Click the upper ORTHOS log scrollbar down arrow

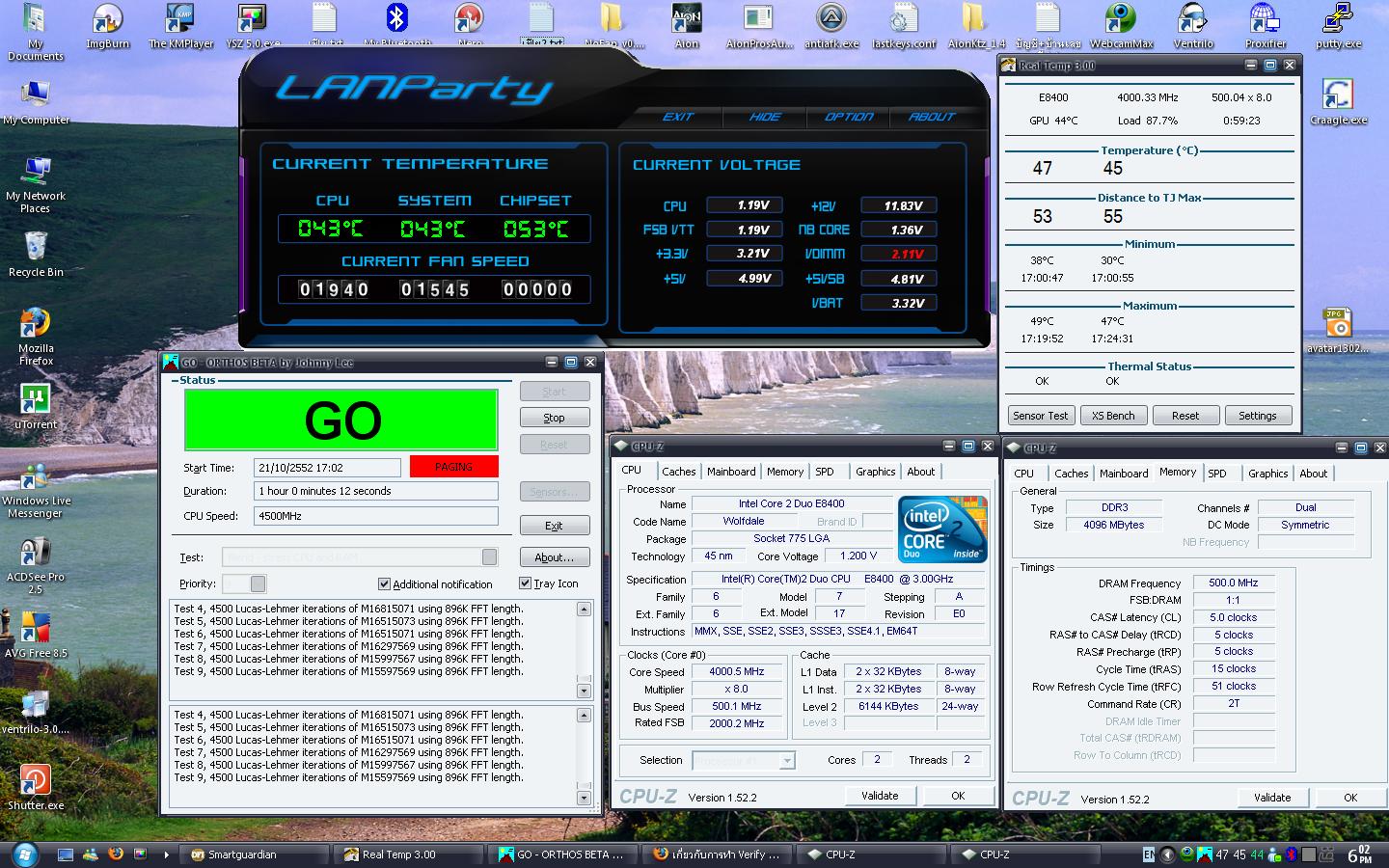(584, 691)
